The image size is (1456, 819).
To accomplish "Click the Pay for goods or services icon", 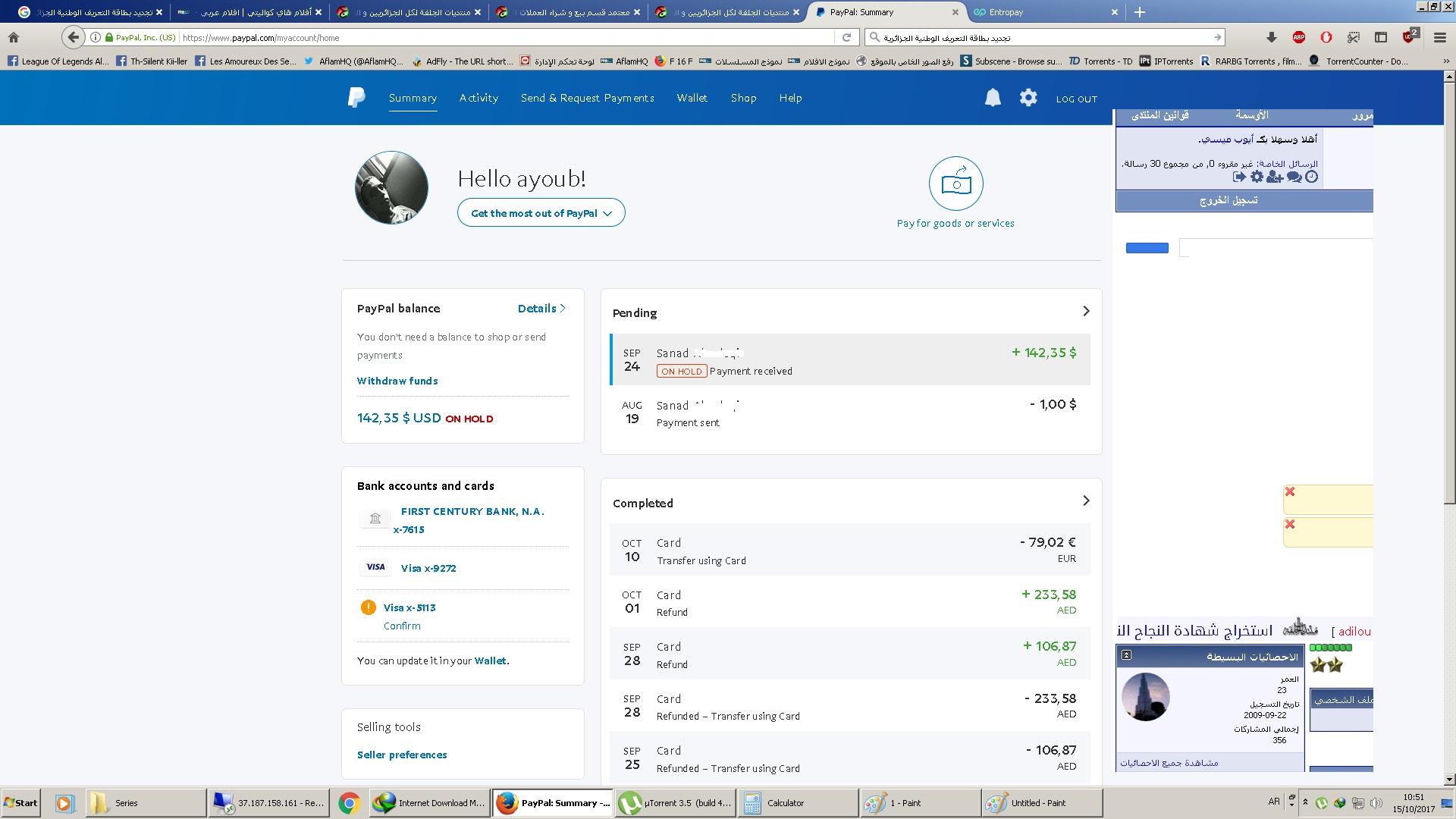I will (x=955, y=184).
